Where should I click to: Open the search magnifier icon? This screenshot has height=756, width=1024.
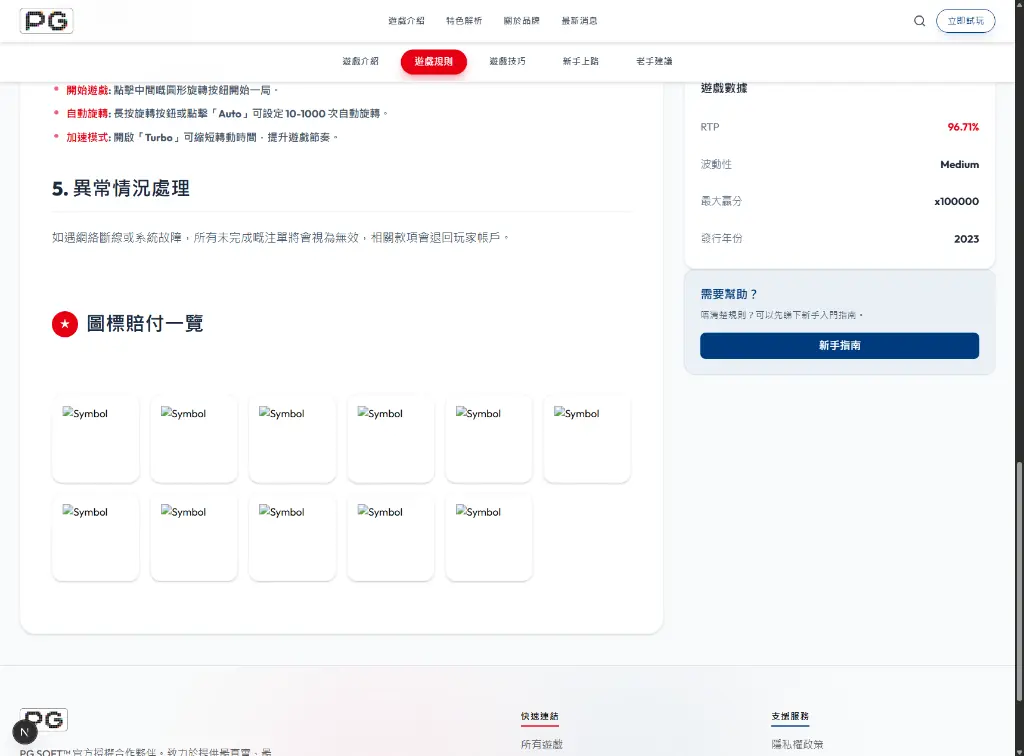(x=919, y=21)
